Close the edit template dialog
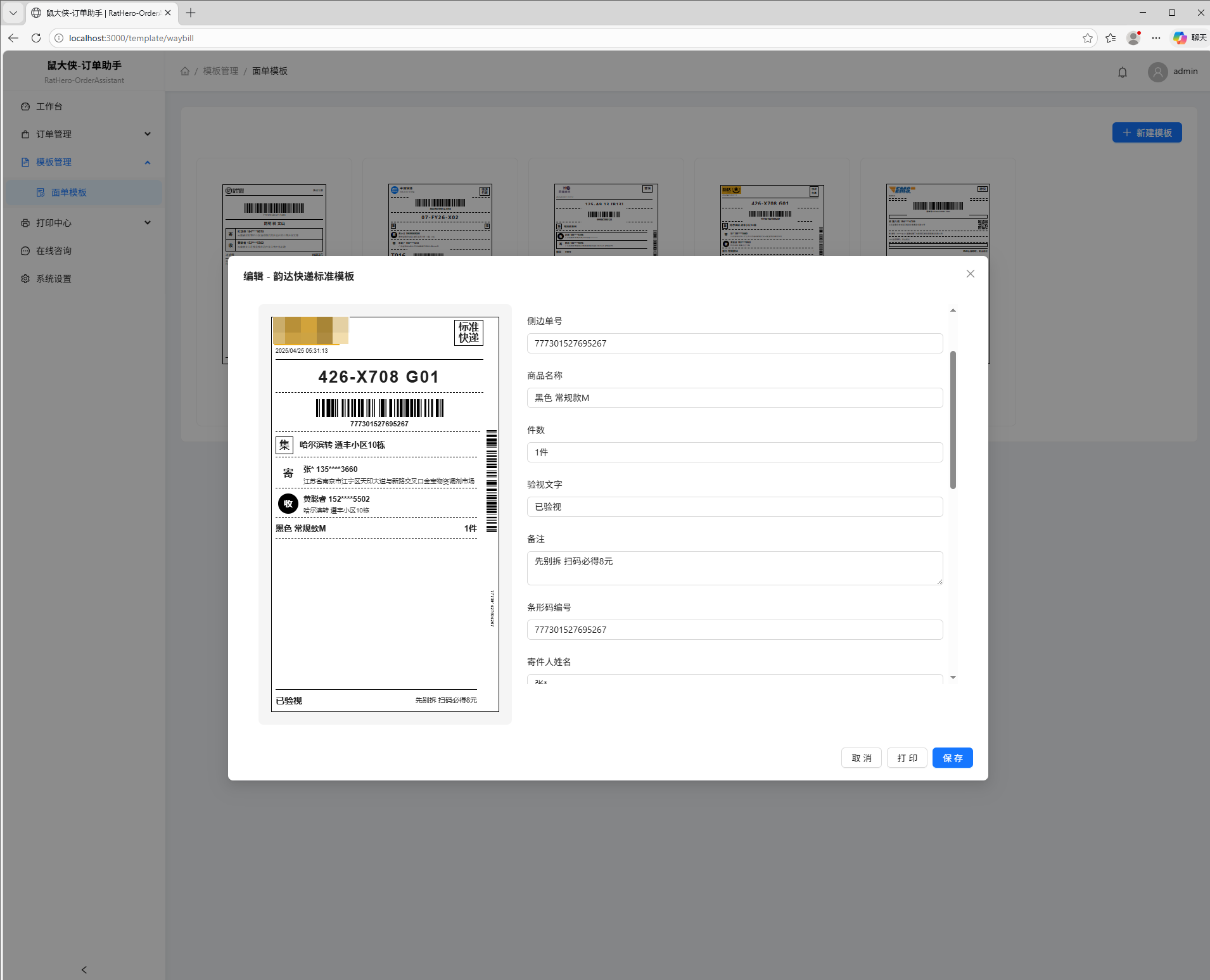This screenshot has width=1210, height=980. pyautogui.click(x=970, y=274)
